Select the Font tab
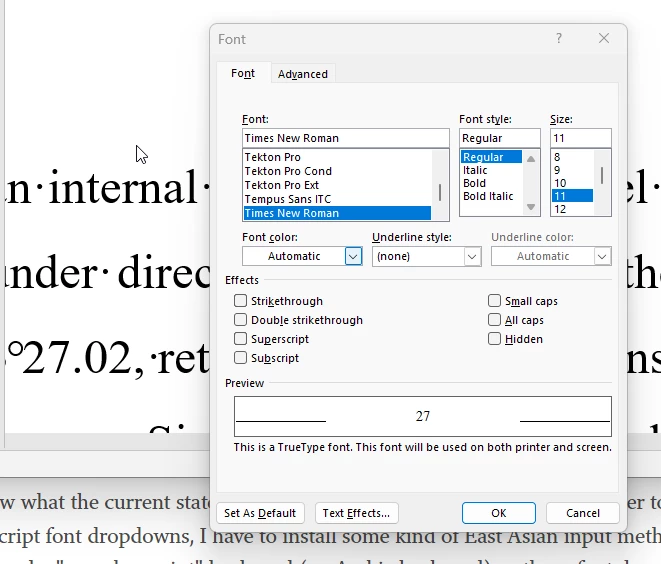 point(243,73)
